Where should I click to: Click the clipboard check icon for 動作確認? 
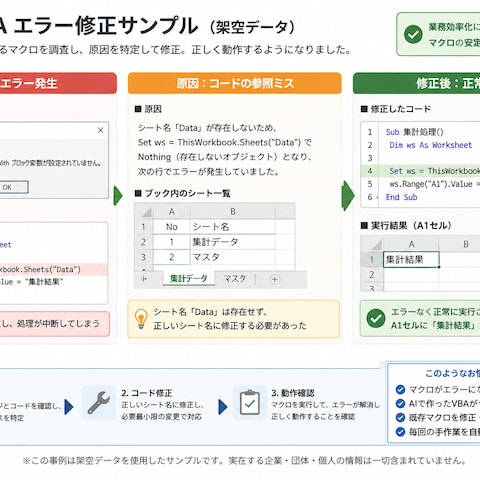250,402
